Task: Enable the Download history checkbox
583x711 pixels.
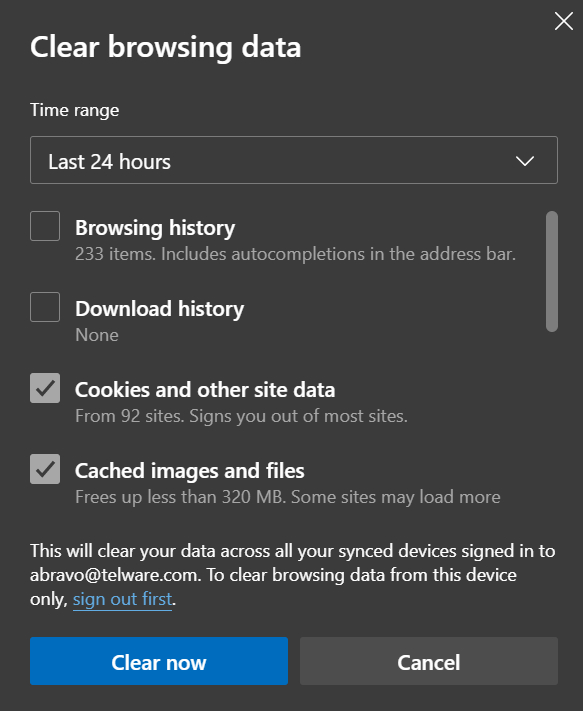Action: pyautogui.click(x=45, y=307)
